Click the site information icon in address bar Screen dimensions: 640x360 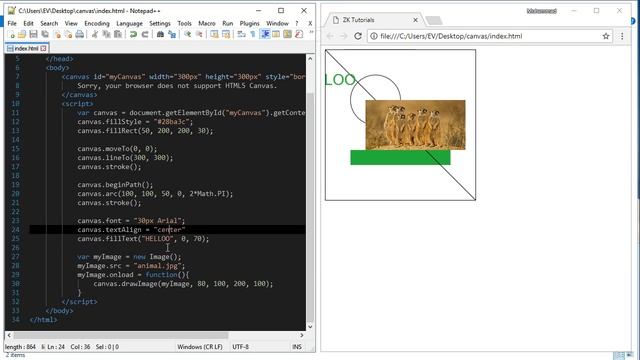point(373,36)
